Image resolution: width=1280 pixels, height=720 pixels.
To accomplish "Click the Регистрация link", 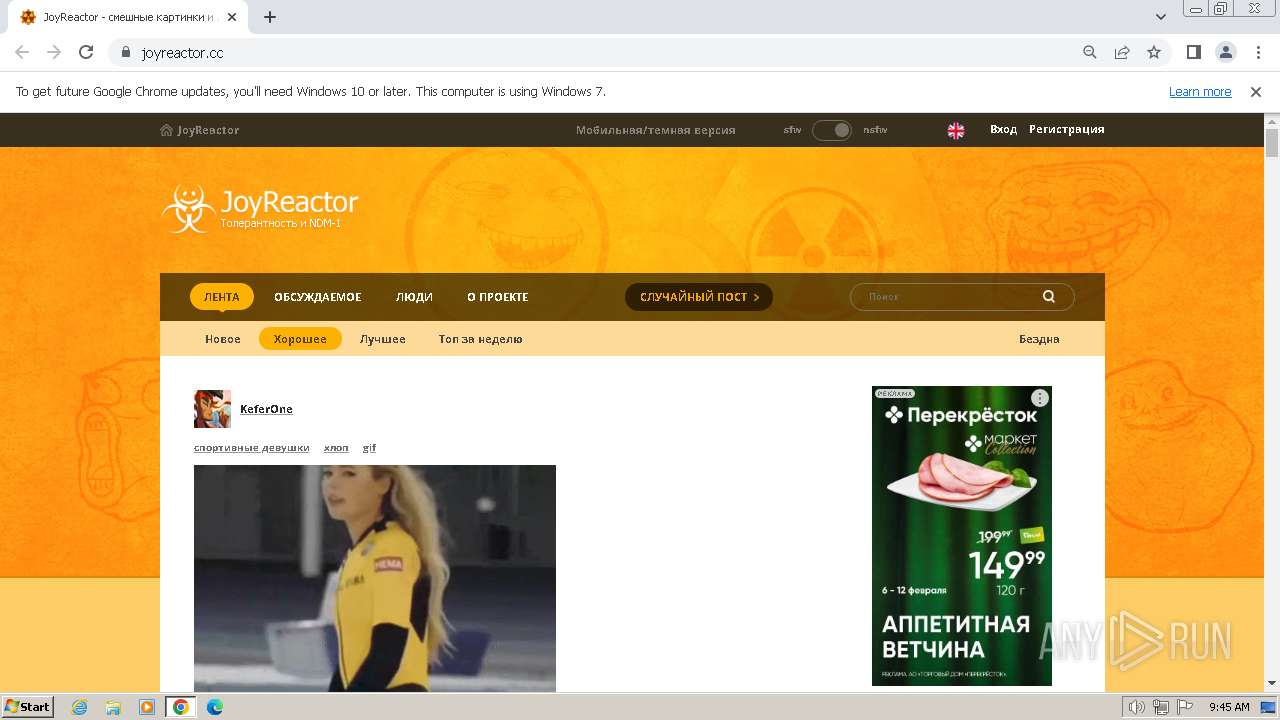I will point(1067,130).
